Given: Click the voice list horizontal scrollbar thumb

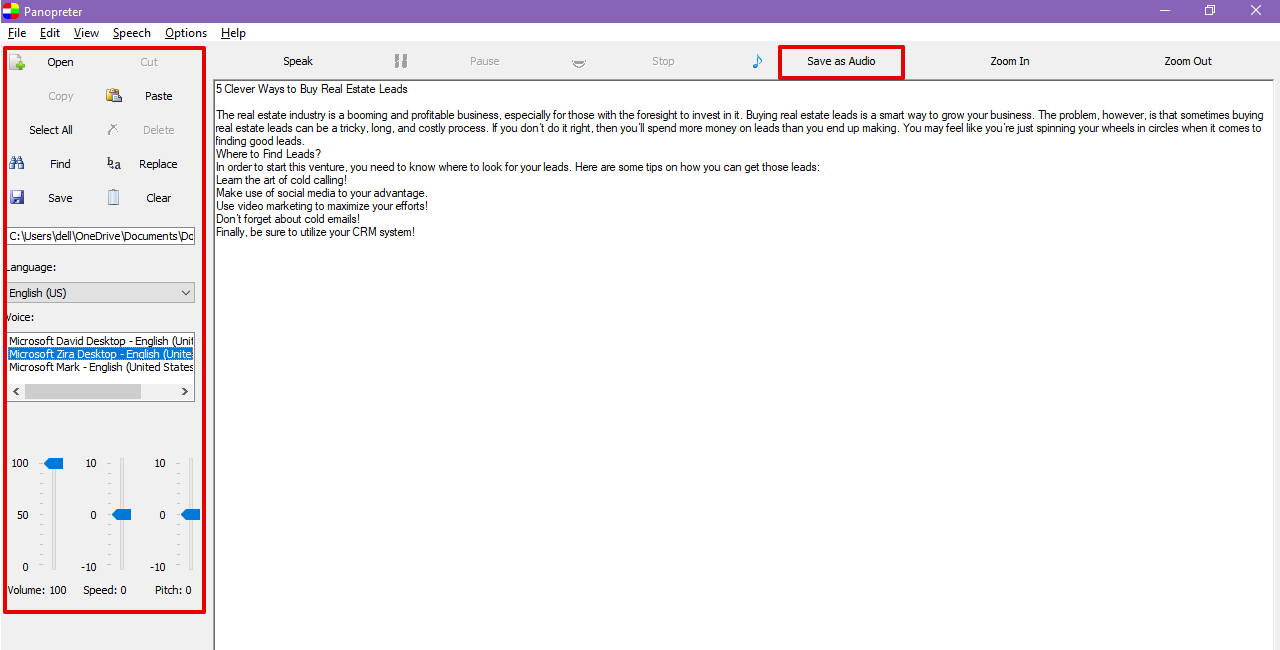Looking at the screenshot, I should click(x=83, y=392).
